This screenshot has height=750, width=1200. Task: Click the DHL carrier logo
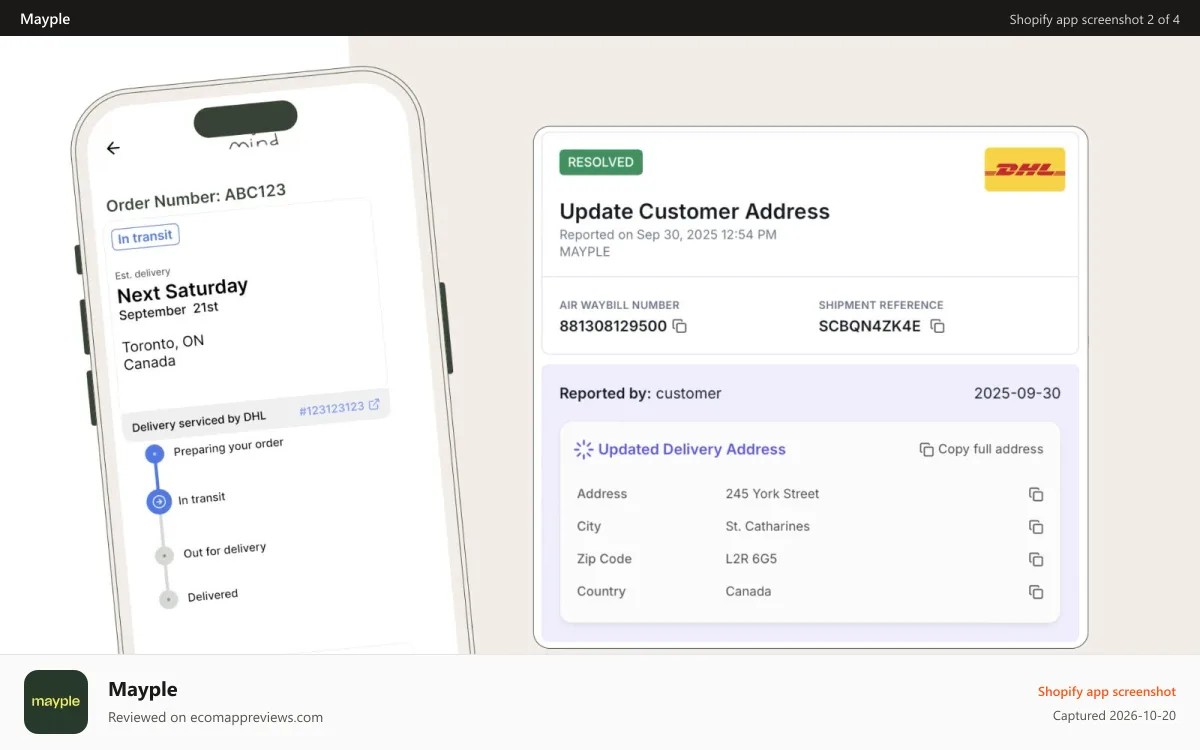click(x=1025, y=169)
